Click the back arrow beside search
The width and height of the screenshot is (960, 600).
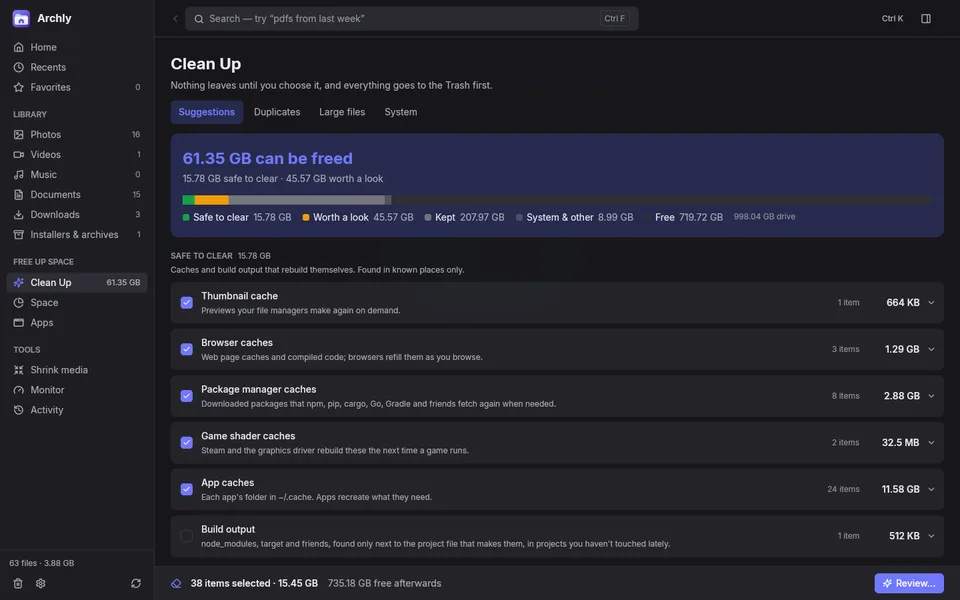point(175,18)
